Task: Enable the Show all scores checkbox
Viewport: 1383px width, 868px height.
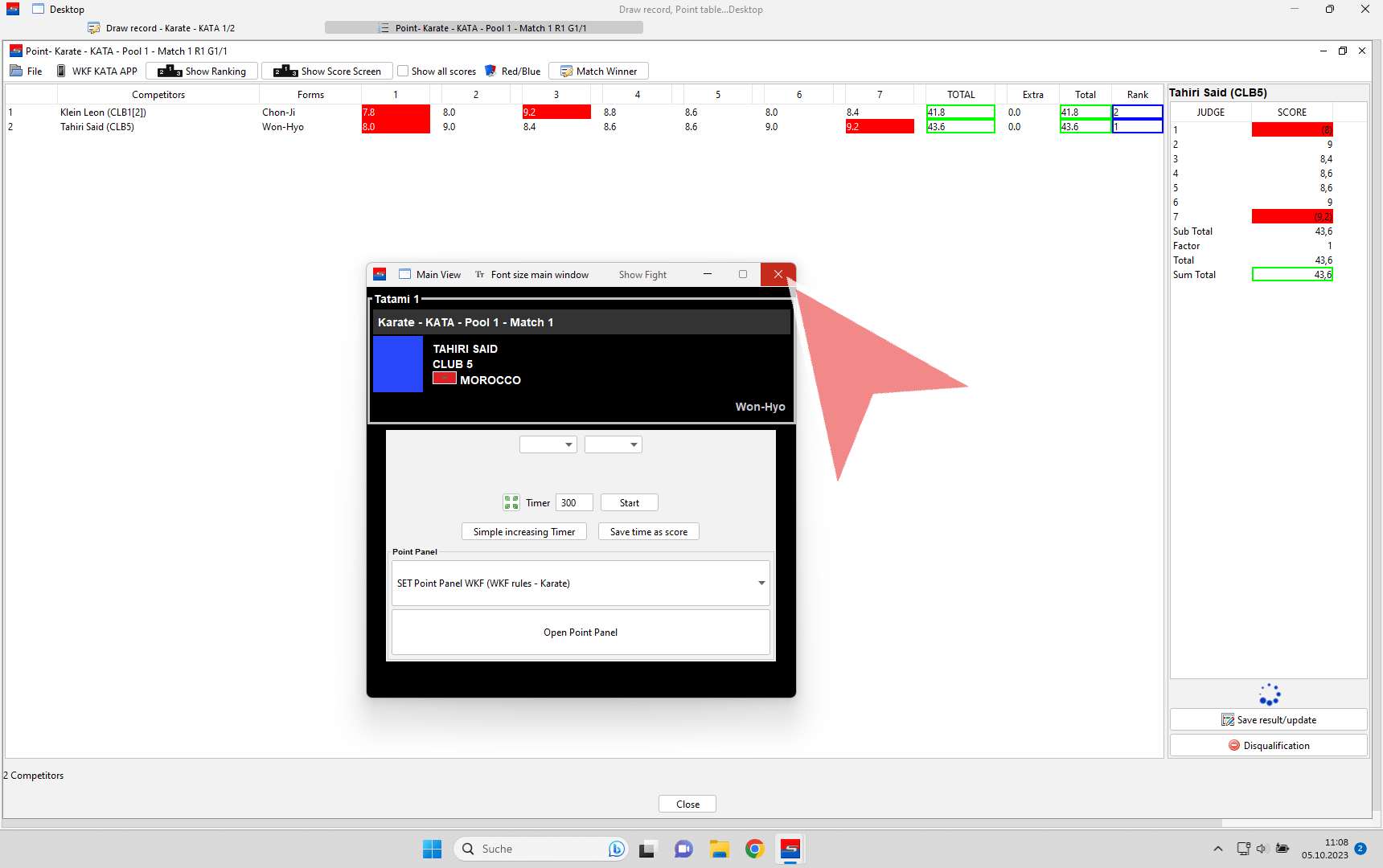Action: (x=404, y=72)
